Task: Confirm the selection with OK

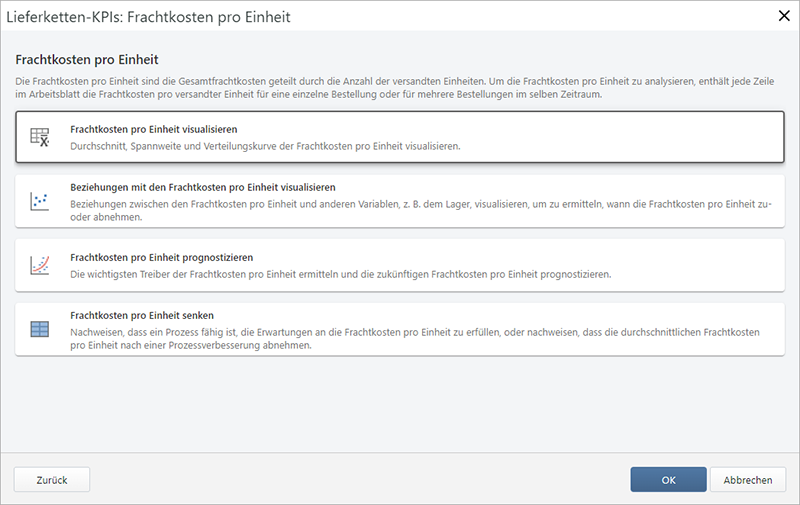Action: (668, 480)
